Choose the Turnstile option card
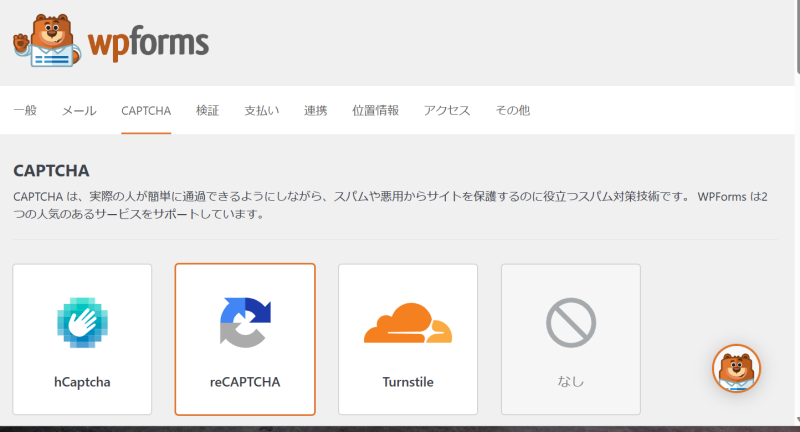 [x=408, y=339]
